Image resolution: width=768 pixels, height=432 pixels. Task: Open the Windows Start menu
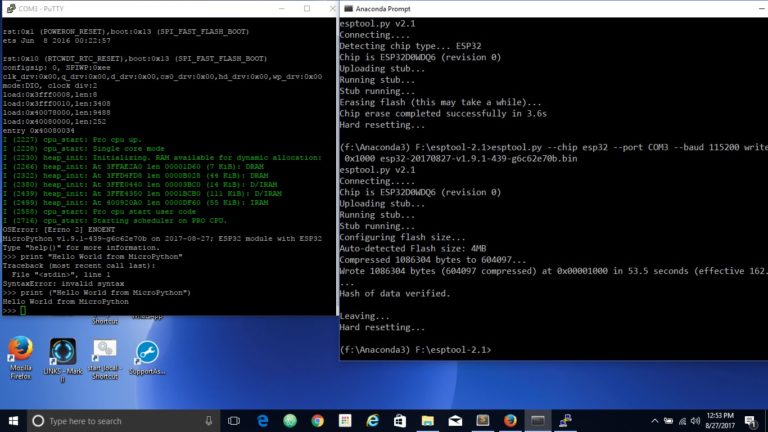point(13,421)
